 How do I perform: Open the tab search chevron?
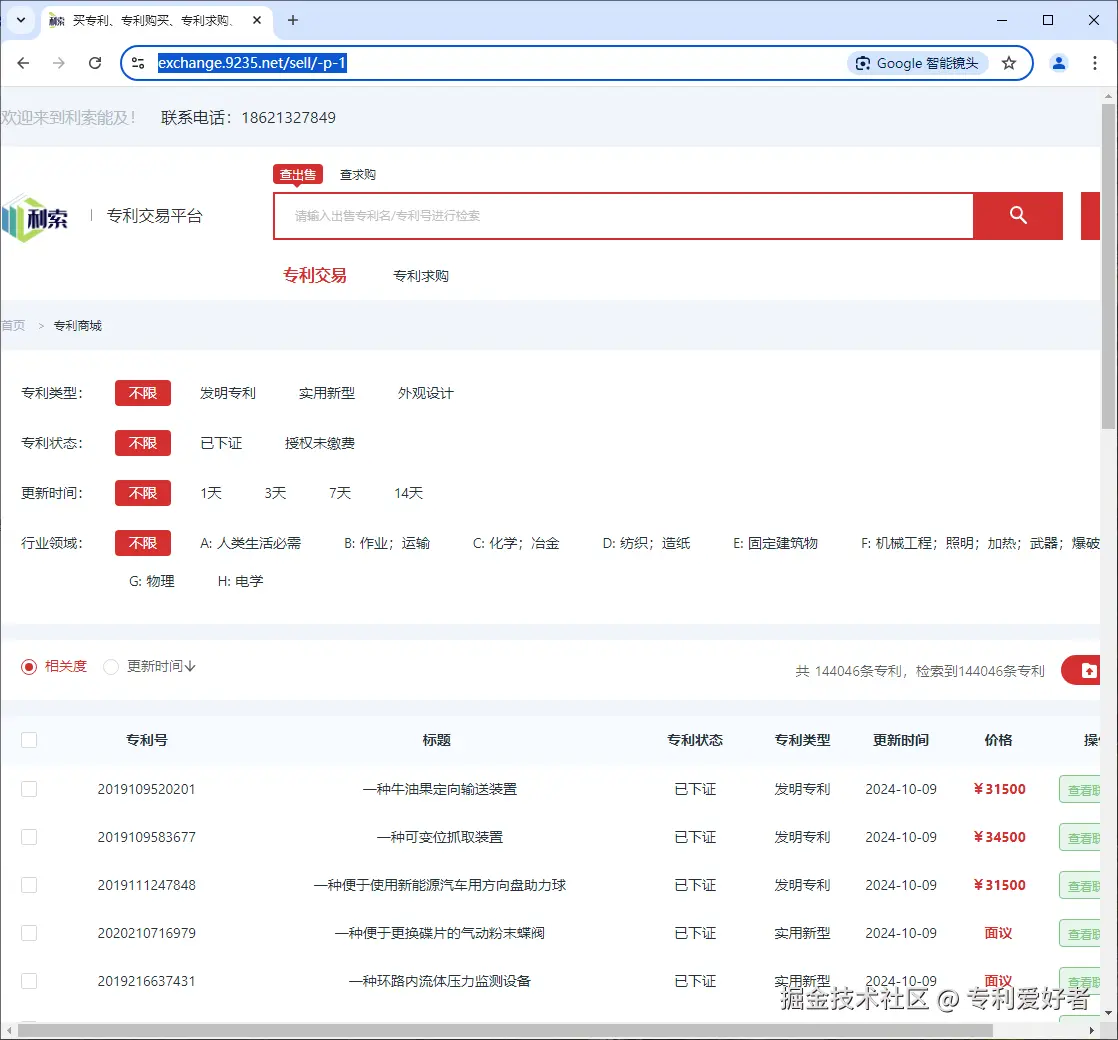21,20
